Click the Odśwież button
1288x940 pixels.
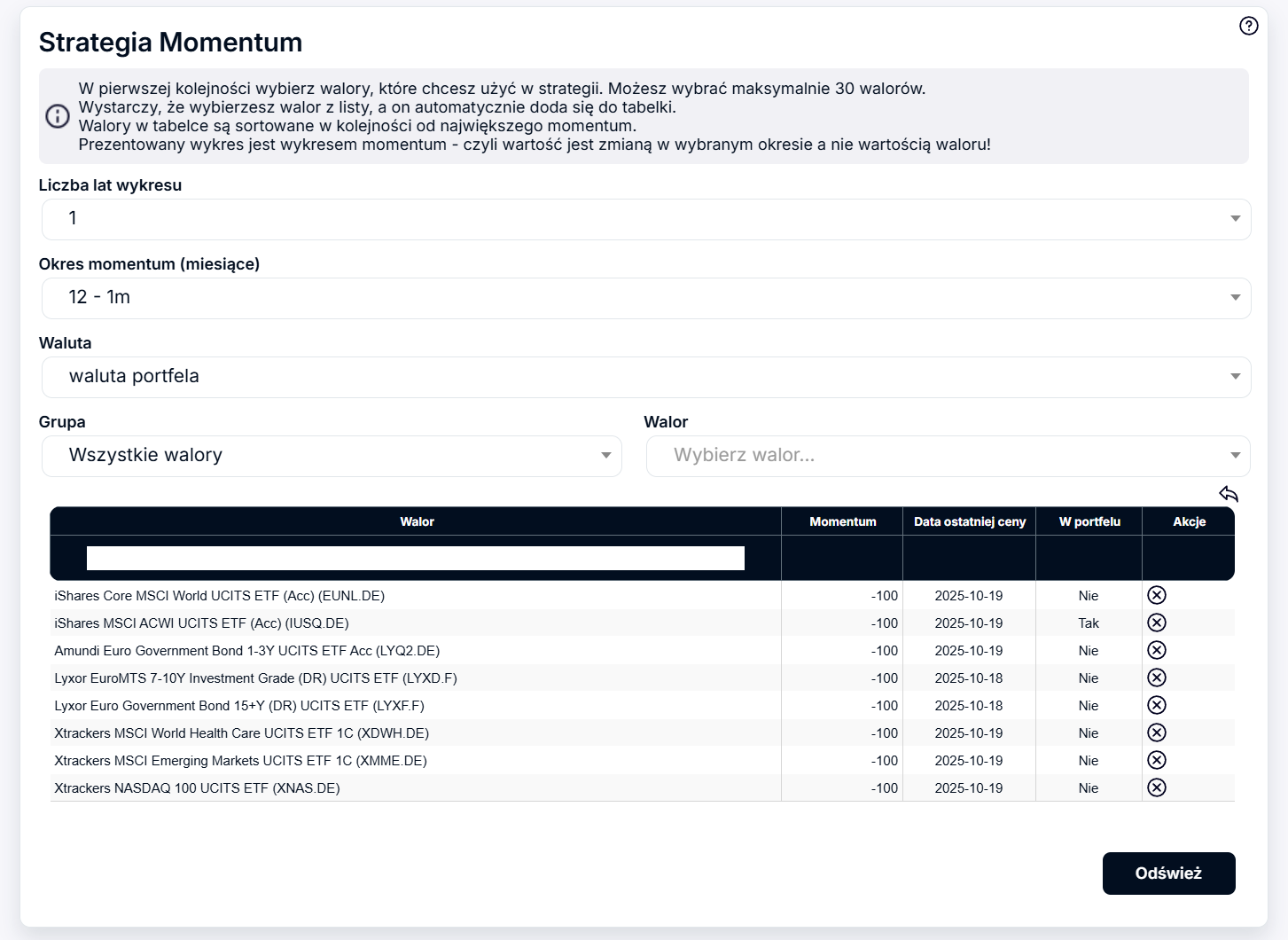coord(1167,873)
